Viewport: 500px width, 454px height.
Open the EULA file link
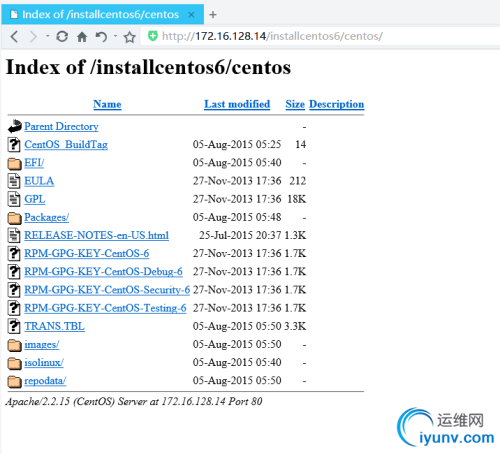tap(39, 181)
